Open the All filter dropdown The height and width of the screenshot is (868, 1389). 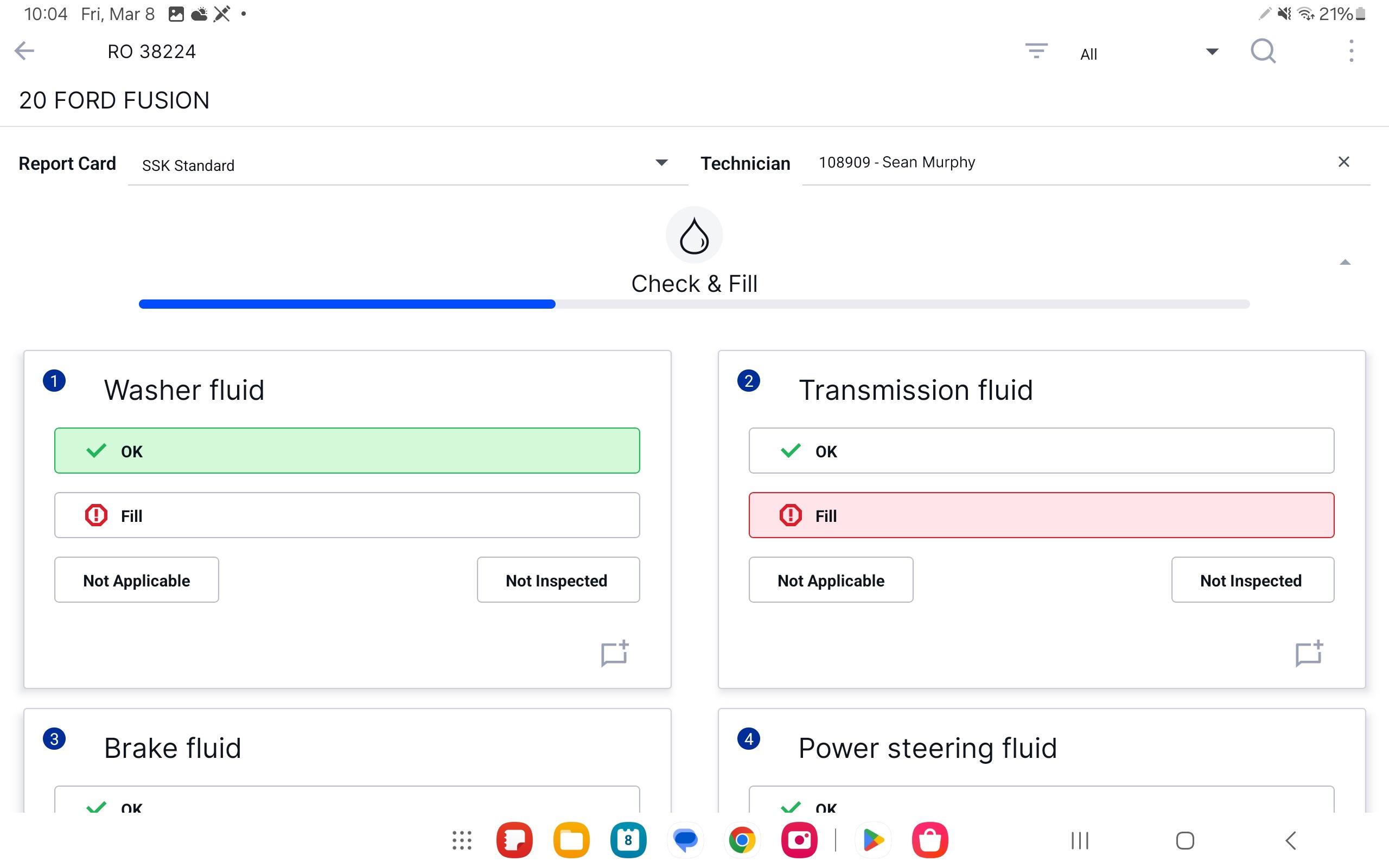click(x=1149, y=53)
